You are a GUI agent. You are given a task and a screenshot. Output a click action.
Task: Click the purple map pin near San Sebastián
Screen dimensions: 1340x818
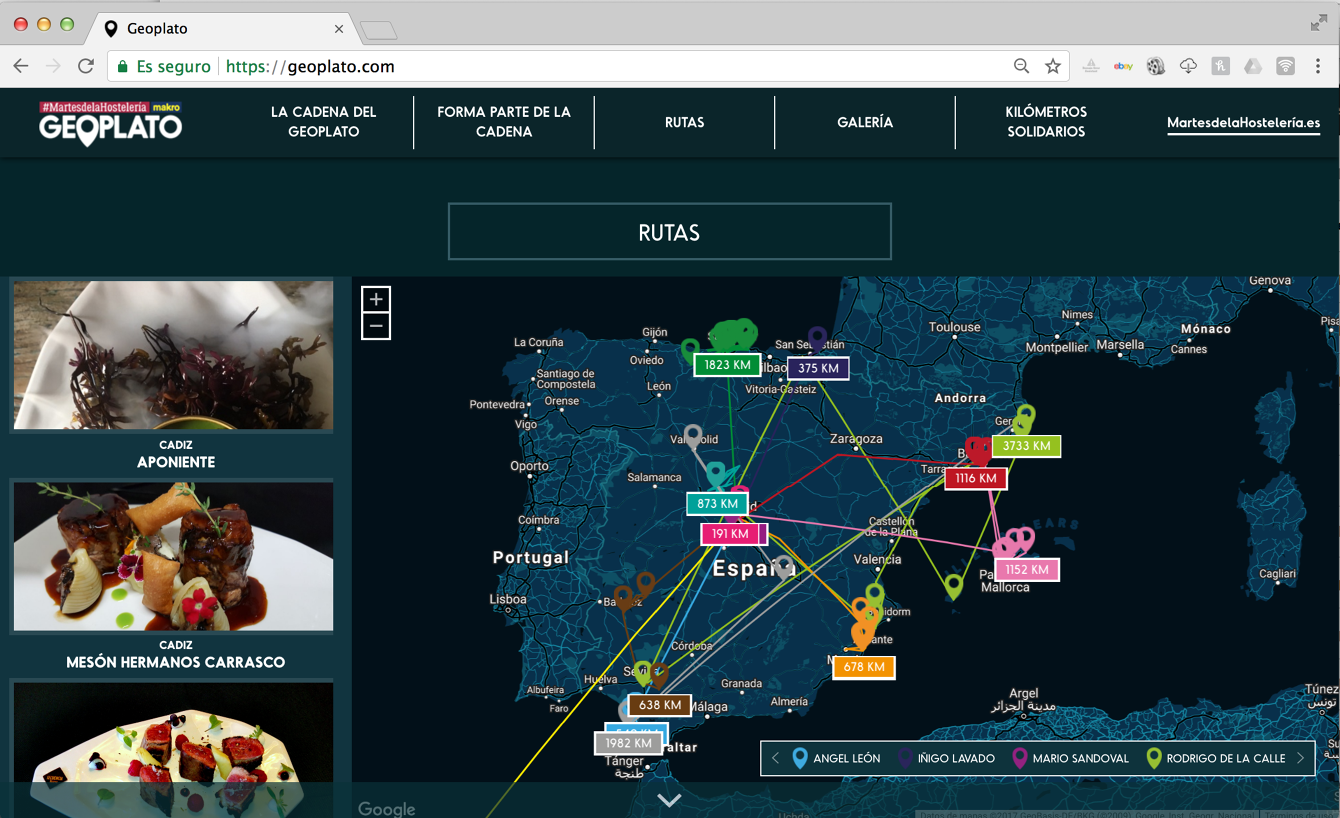coord(818,339)
